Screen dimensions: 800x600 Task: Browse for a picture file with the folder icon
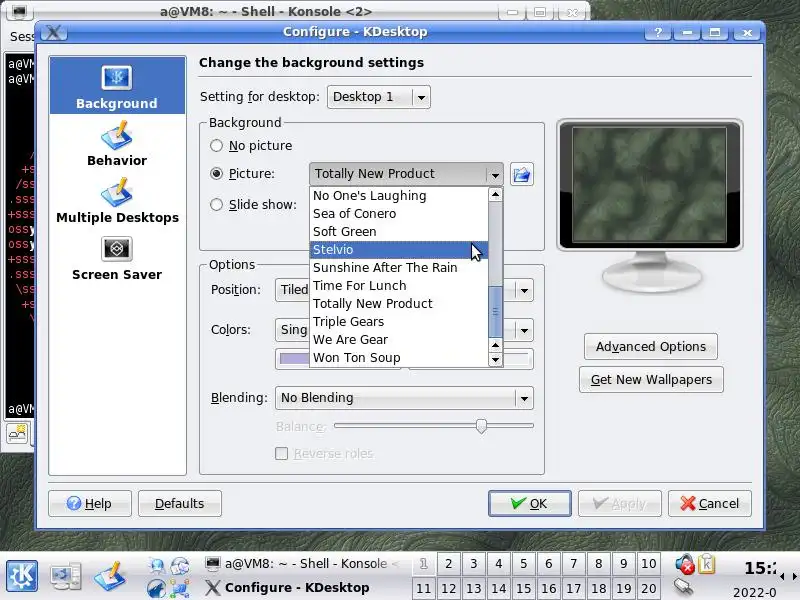click(521, 174)
